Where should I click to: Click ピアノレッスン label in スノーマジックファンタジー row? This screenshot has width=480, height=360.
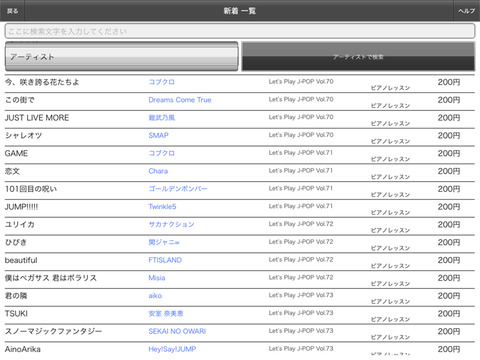[x=390, y=337]
